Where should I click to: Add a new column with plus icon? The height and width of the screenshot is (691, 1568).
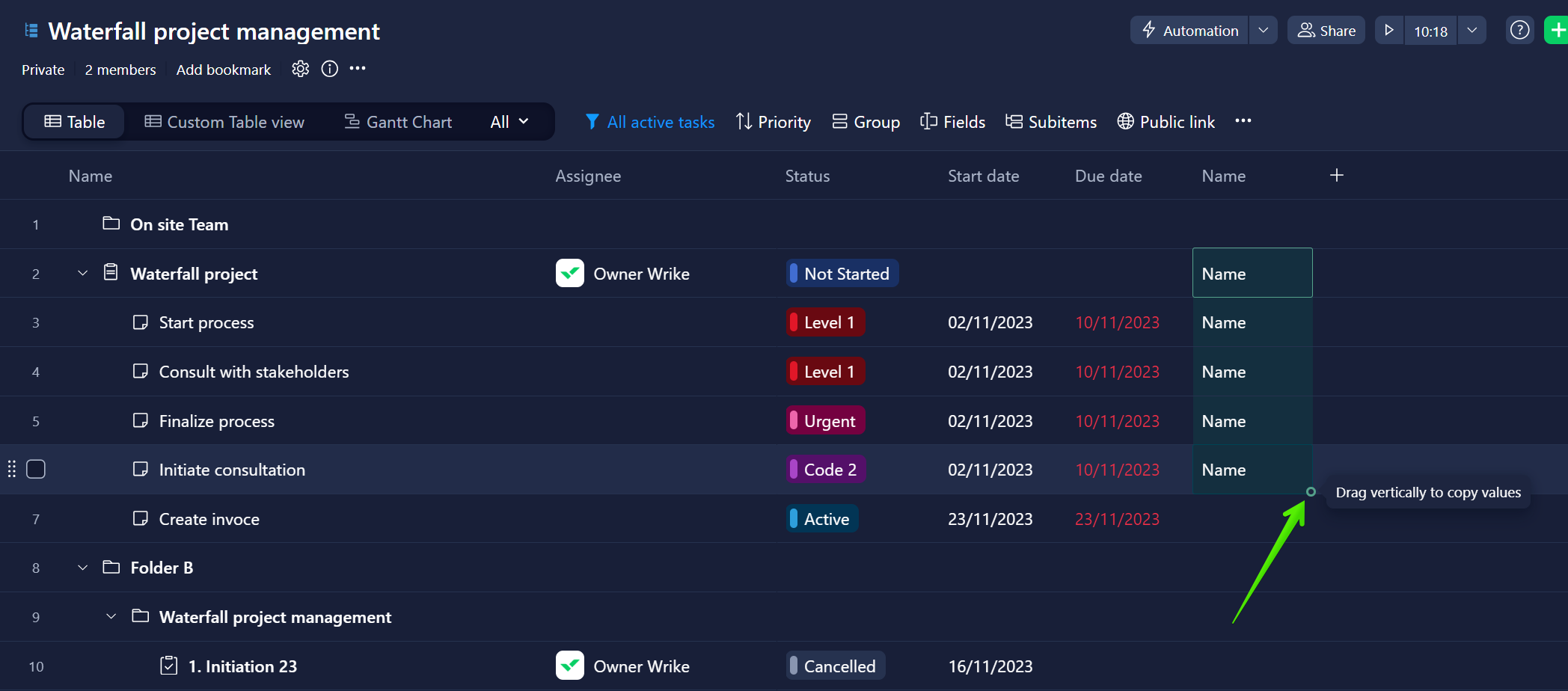1337,175
